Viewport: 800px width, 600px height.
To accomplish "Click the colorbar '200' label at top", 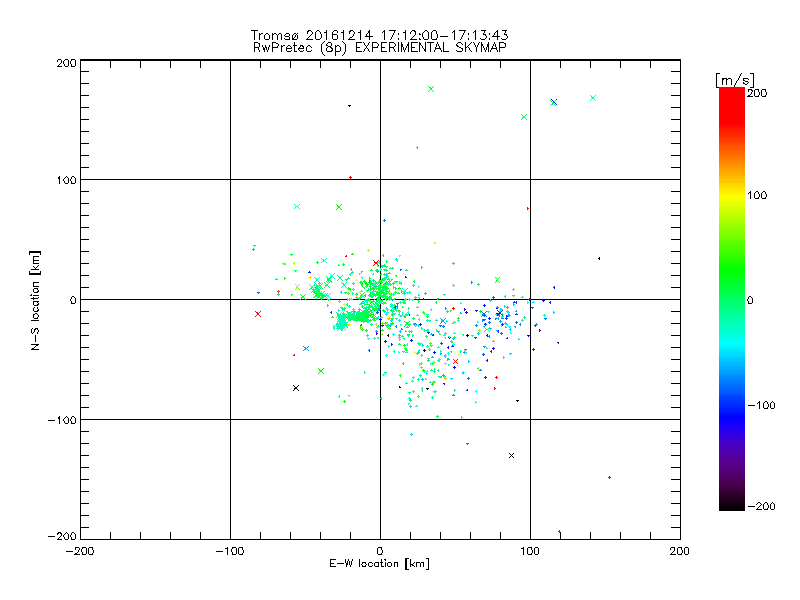I will pyautogui.click(x=756, y=93).
